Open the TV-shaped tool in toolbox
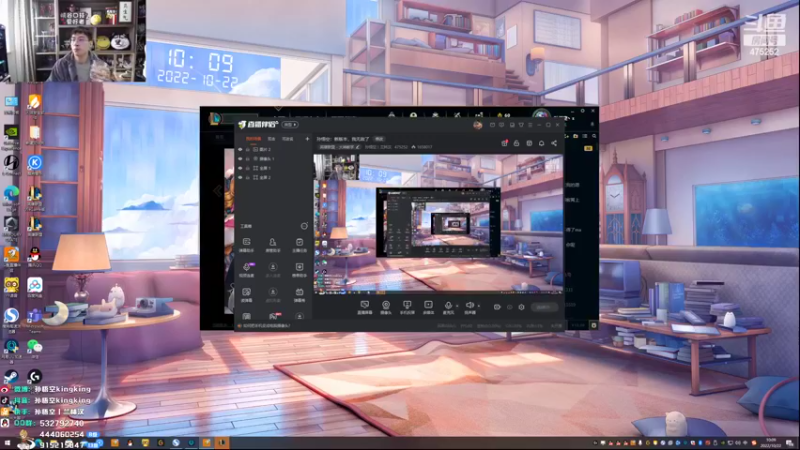The width and height of the screenshot is (800, 450). pos(299,294)
